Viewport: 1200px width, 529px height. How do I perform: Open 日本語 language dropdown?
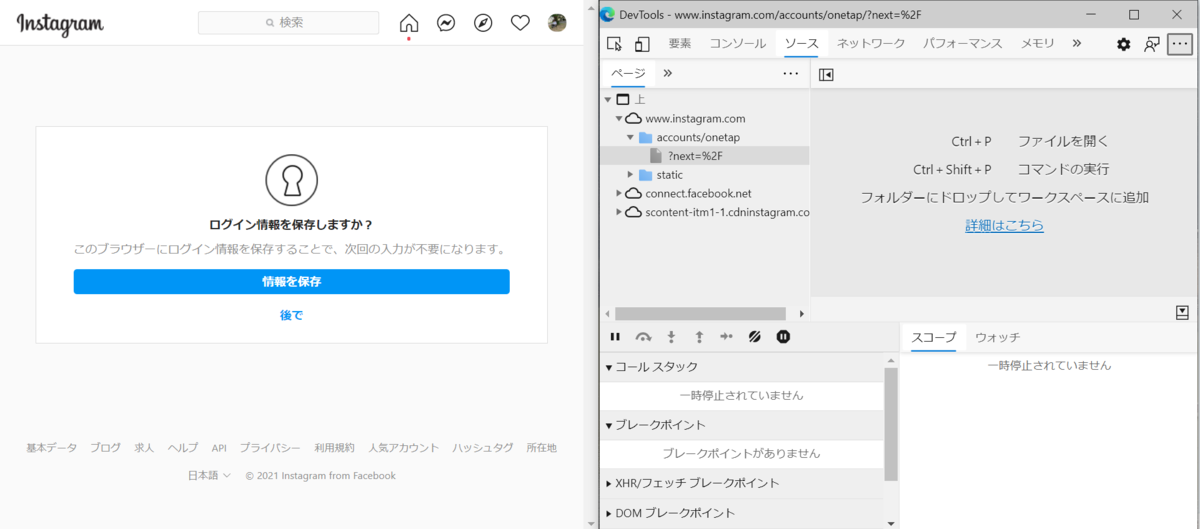tap(209, 476)
